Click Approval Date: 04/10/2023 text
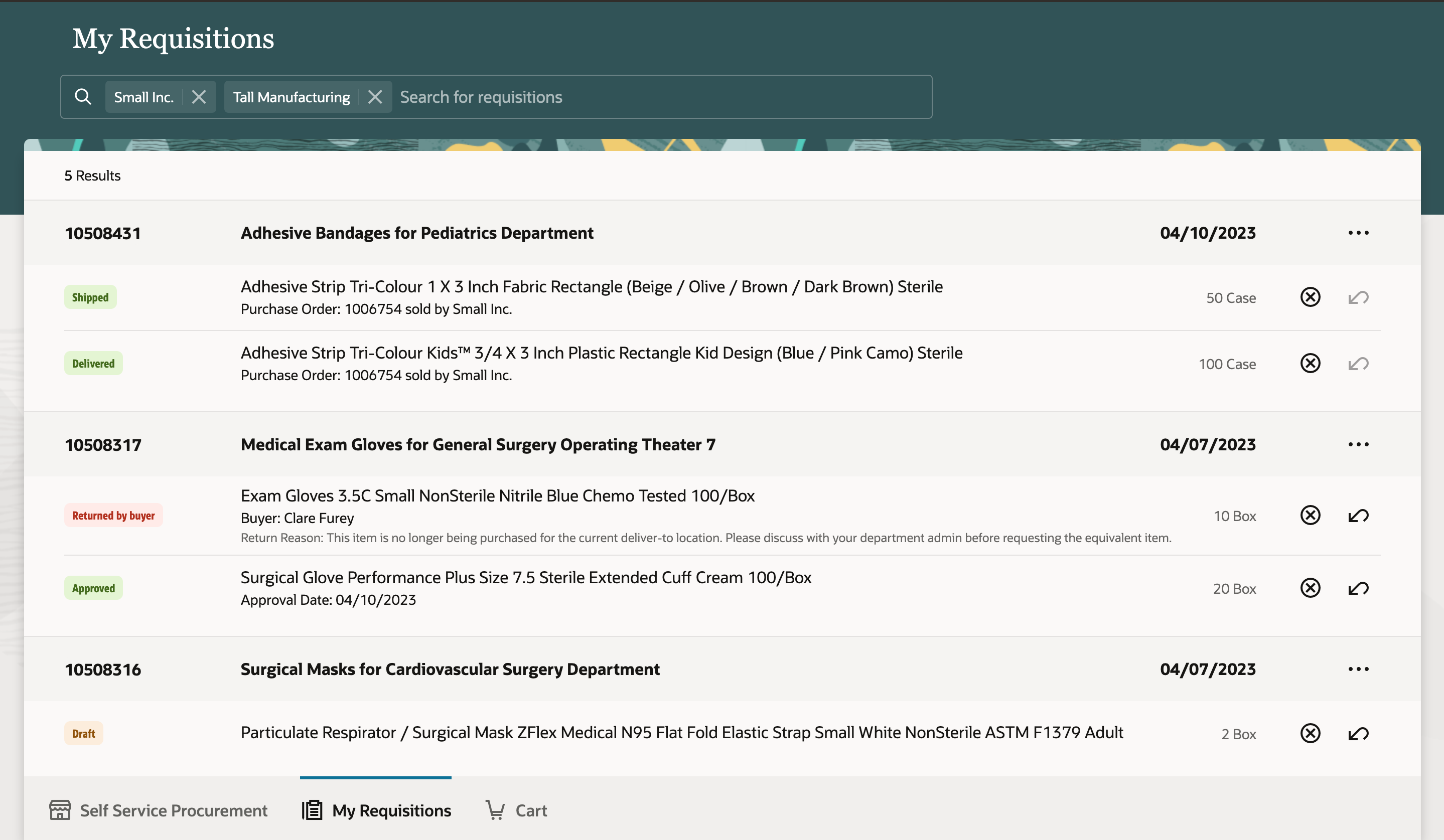 [x=328, y=599]
